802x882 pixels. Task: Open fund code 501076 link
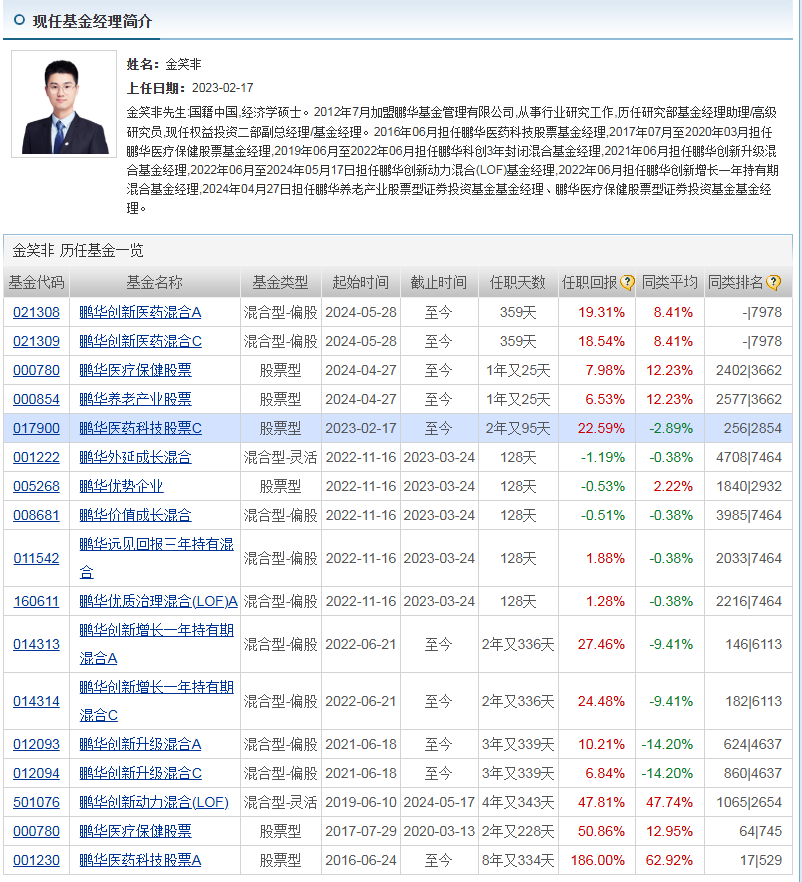point(36,802)
